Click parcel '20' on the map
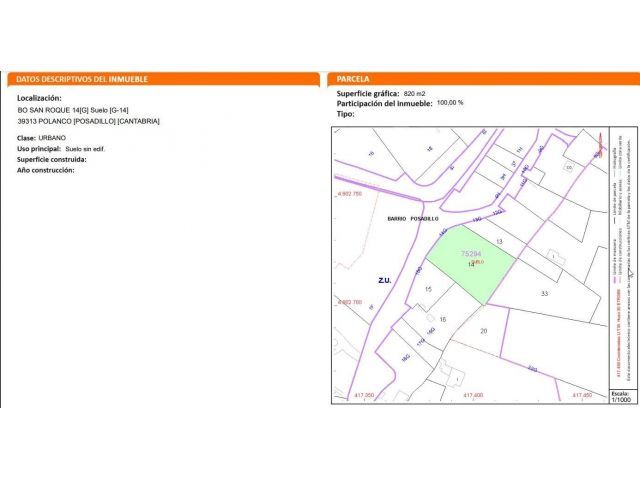This screenshot has height=480, width=640. [x=484, y=331]
